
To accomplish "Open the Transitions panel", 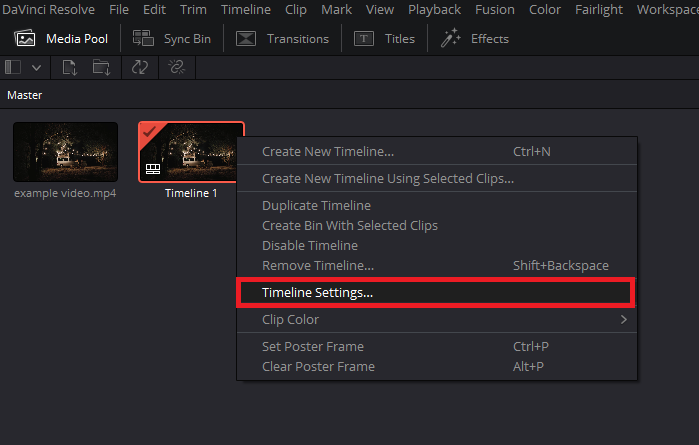I will point(282,39).
